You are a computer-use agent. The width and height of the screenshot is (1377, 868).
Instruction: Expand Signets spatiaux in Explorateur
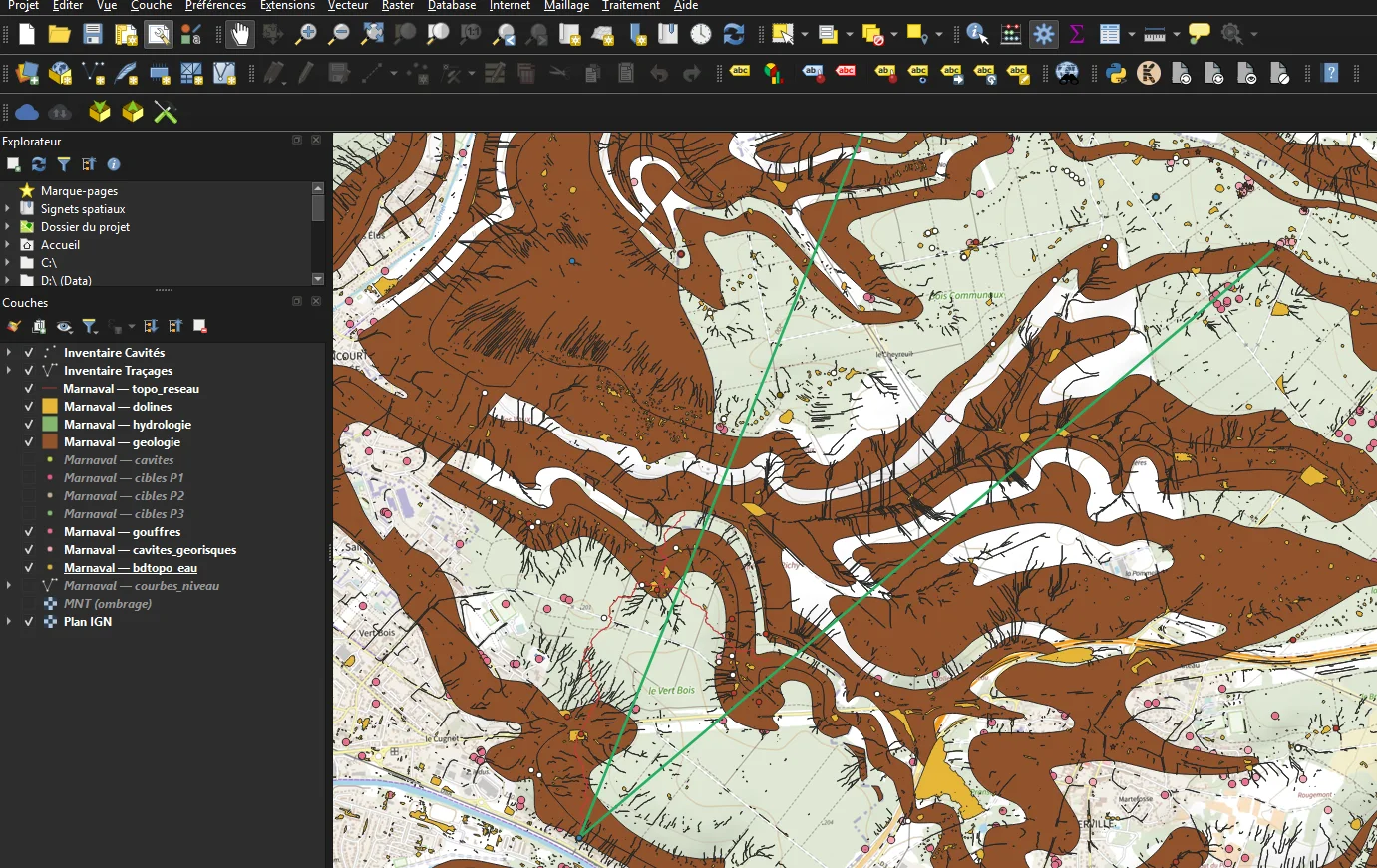point(8,209)
